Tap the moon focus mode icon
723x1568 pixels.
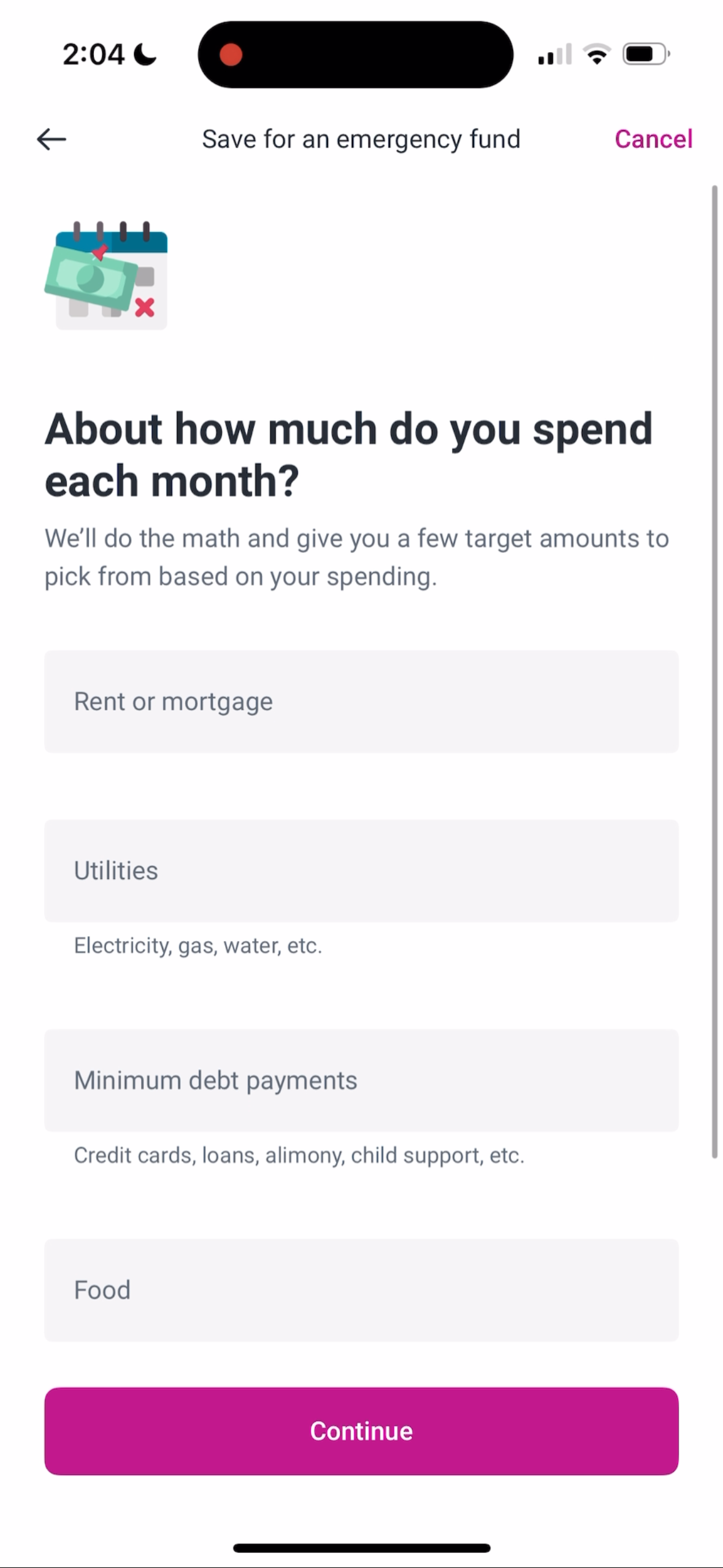point(145,54)
